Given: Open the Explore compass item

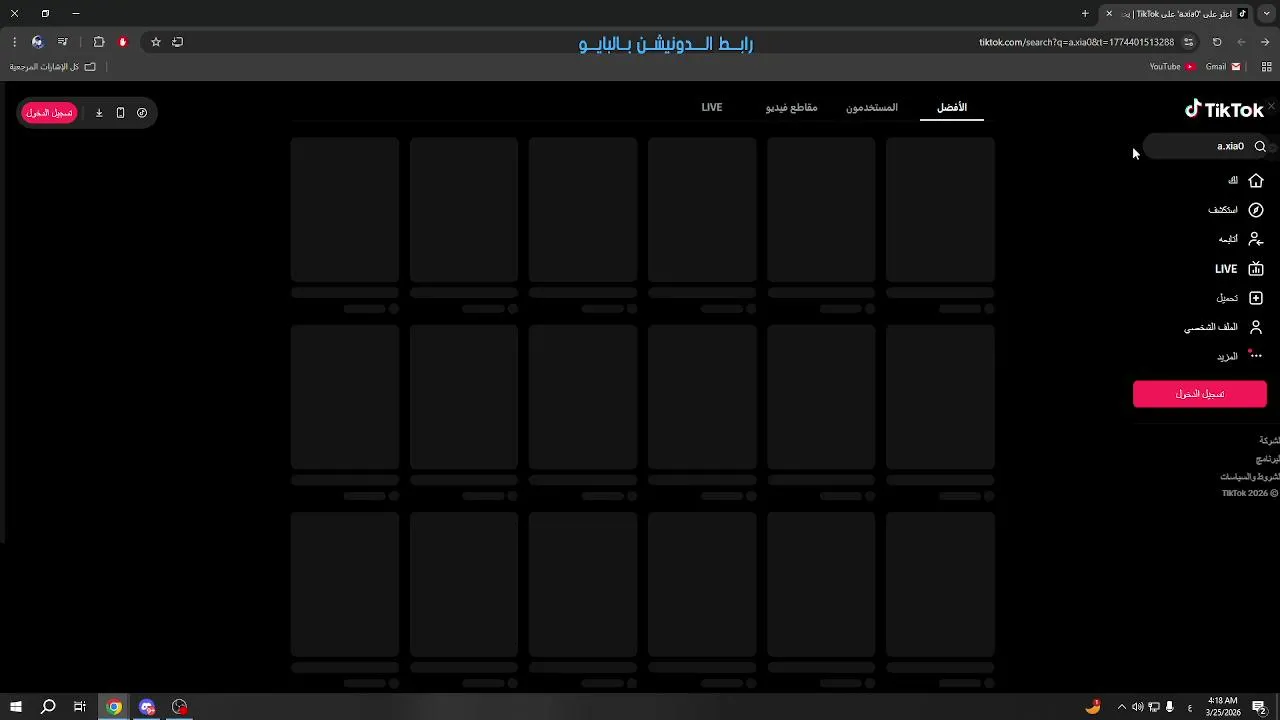Looking at the screenshot, I should click(x=1236, y=210).
